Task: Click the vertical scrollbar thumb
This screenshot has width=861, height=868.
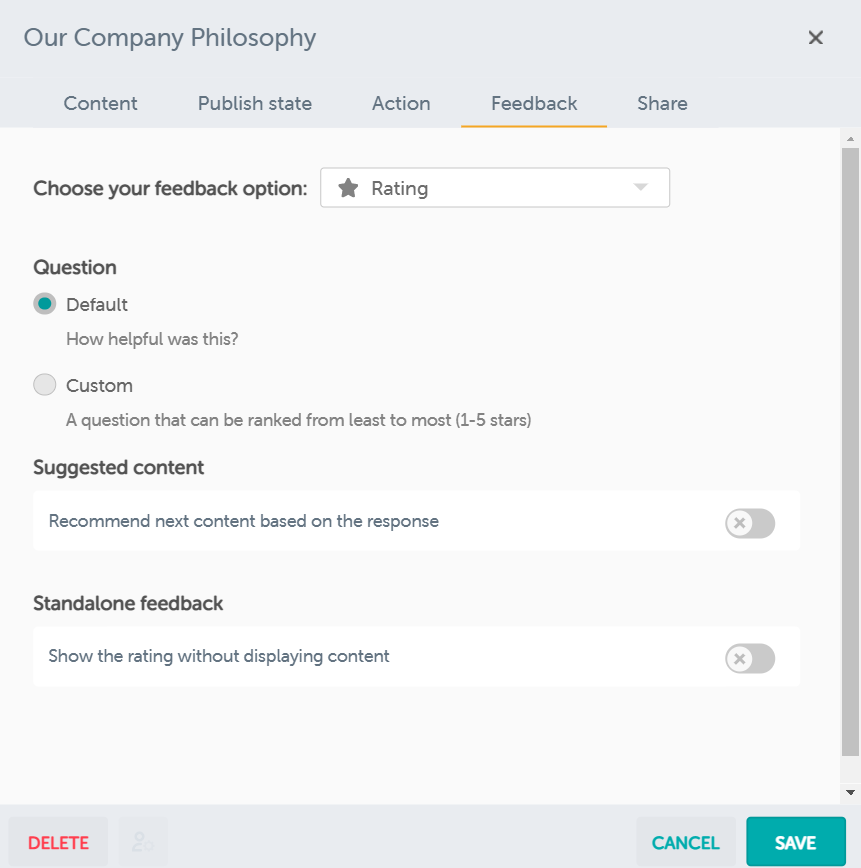Action: click(850, 450)
